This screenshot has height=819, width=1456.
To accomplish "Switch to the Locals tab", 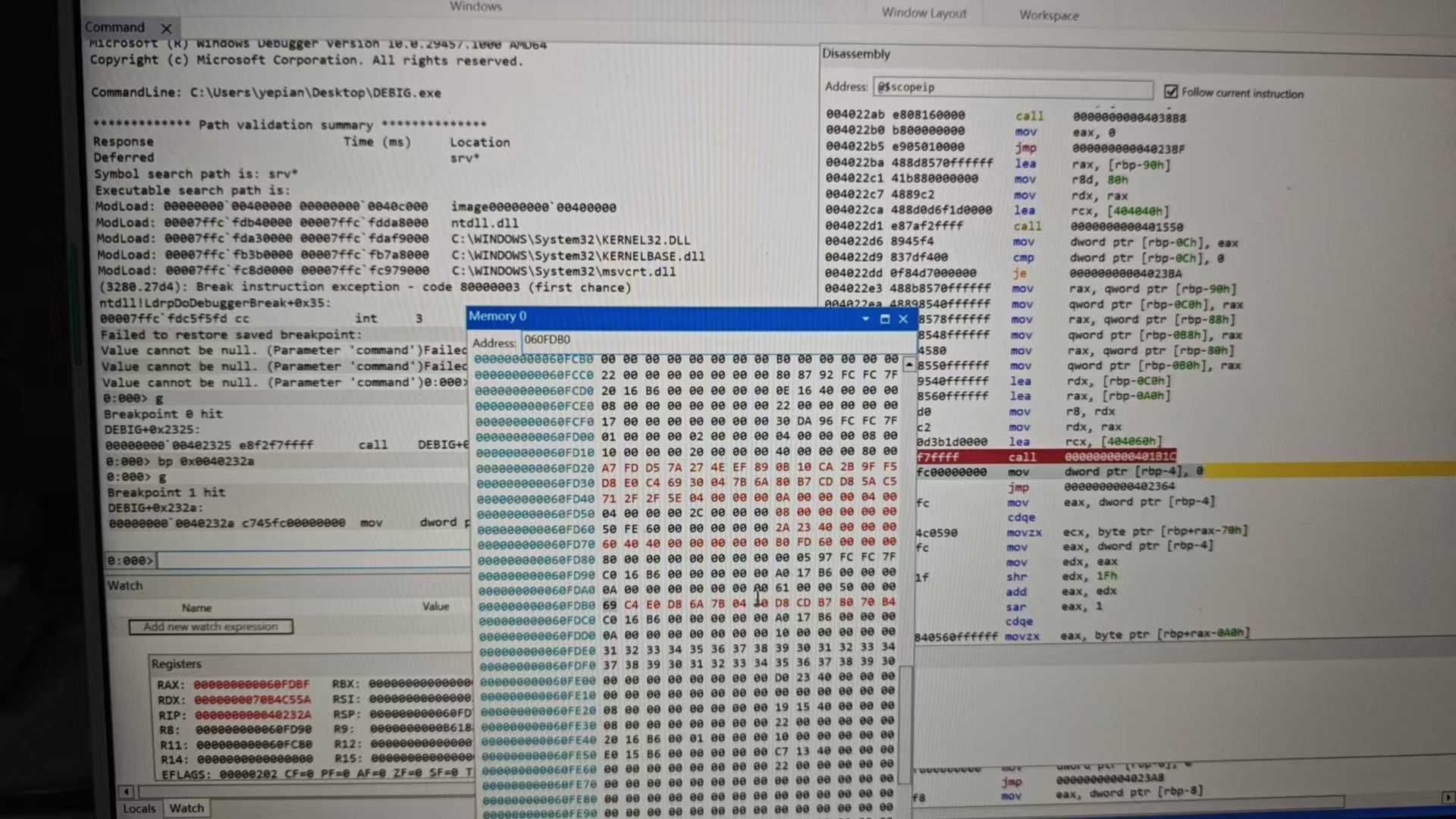I will pyautogui.click(x=140, y=808).
